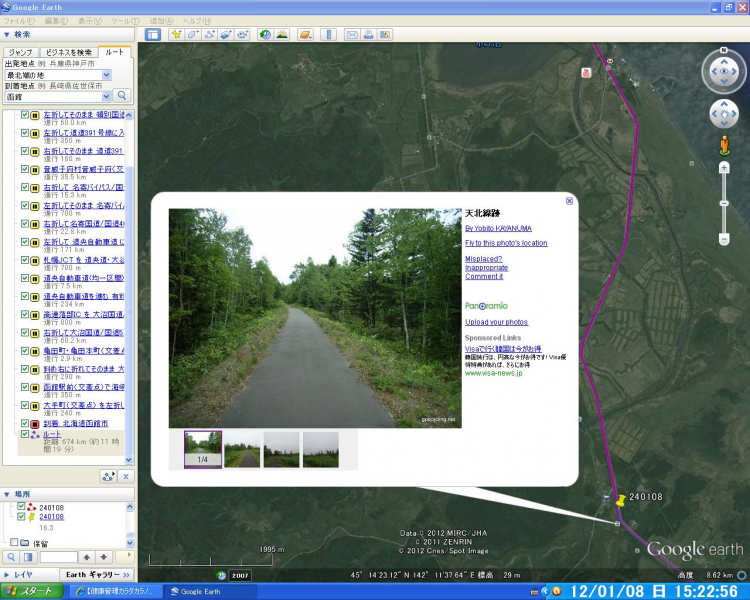Click 'Fly to this photo's location' link
The width and height of the screenshot is (750, 600).
pos(506,243)
